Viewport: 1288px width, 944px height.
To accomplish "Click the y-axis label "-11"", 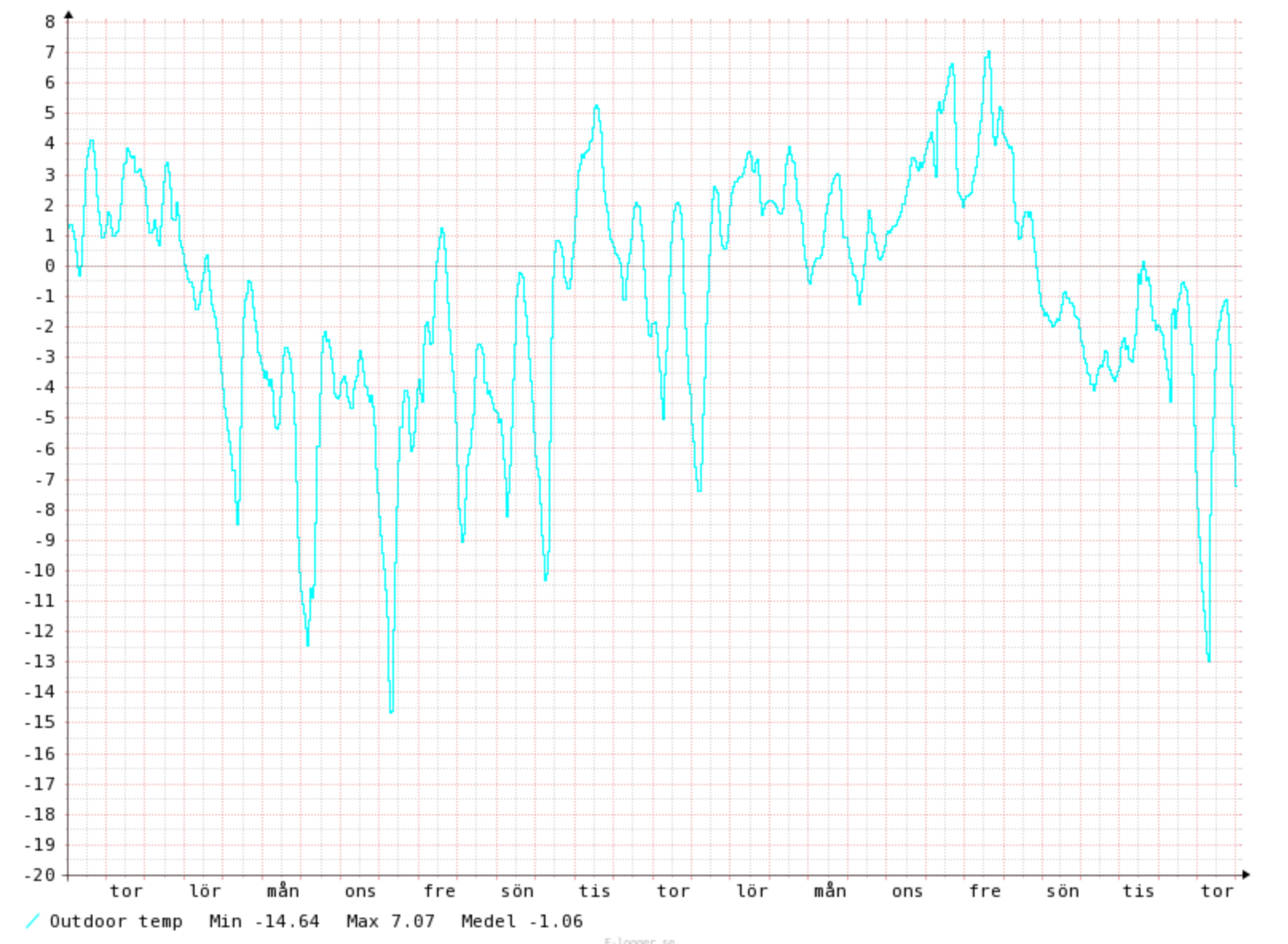I will tap(40, 601).
